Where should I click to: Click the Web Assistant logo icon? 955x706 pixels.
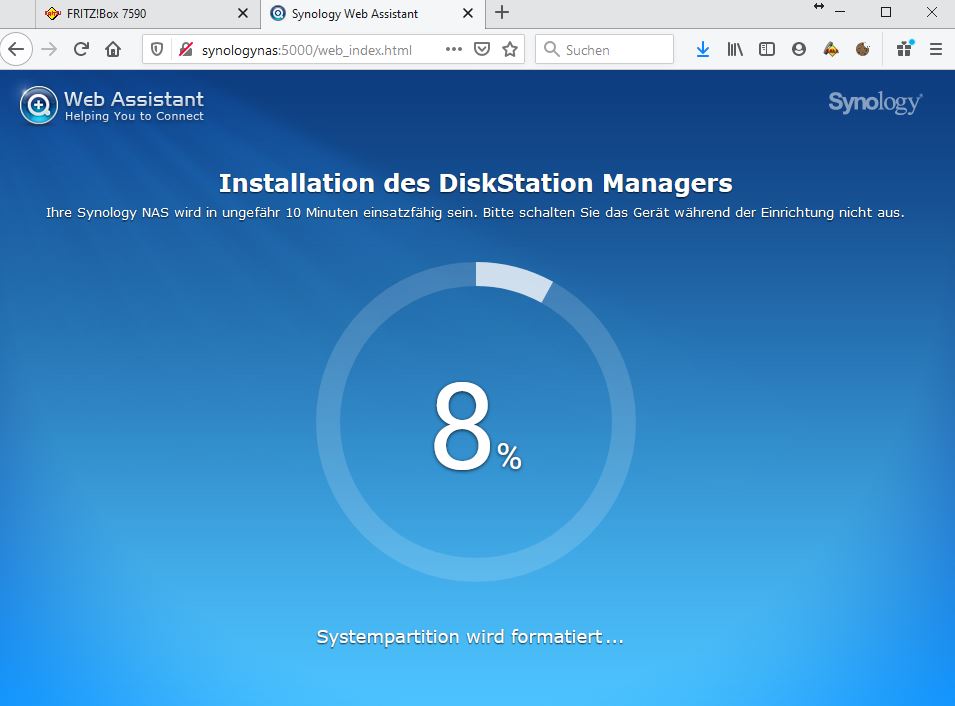click(38, 105)
